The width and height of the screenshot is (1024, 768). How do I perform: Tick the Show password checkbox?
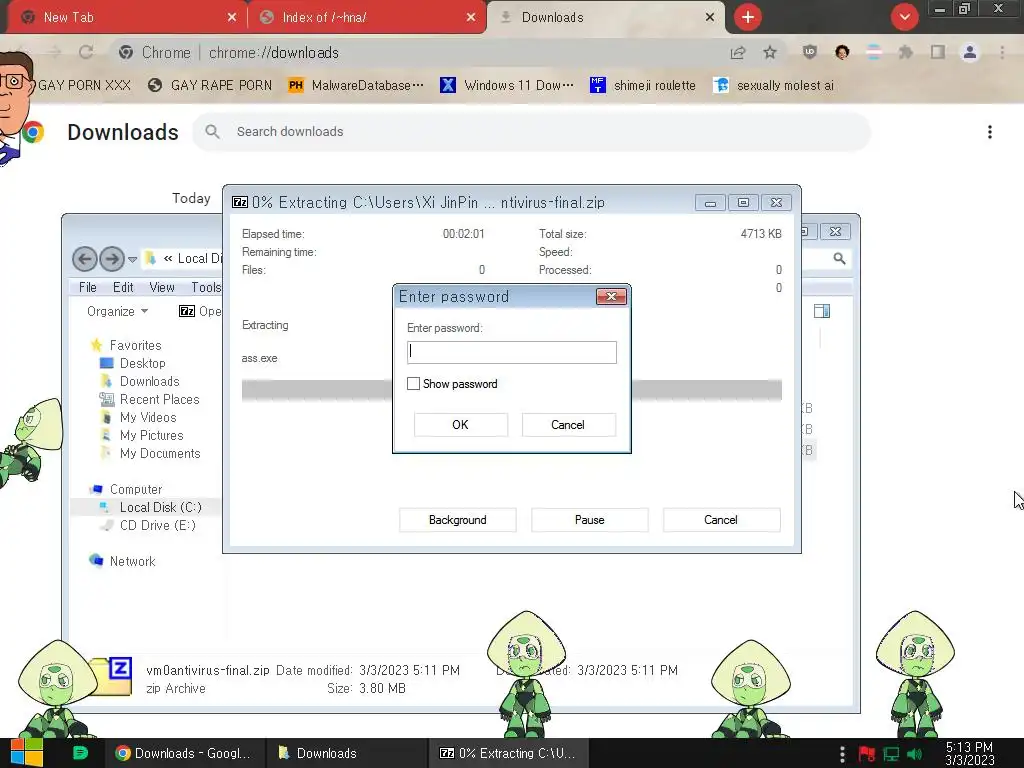coord(413,384)
